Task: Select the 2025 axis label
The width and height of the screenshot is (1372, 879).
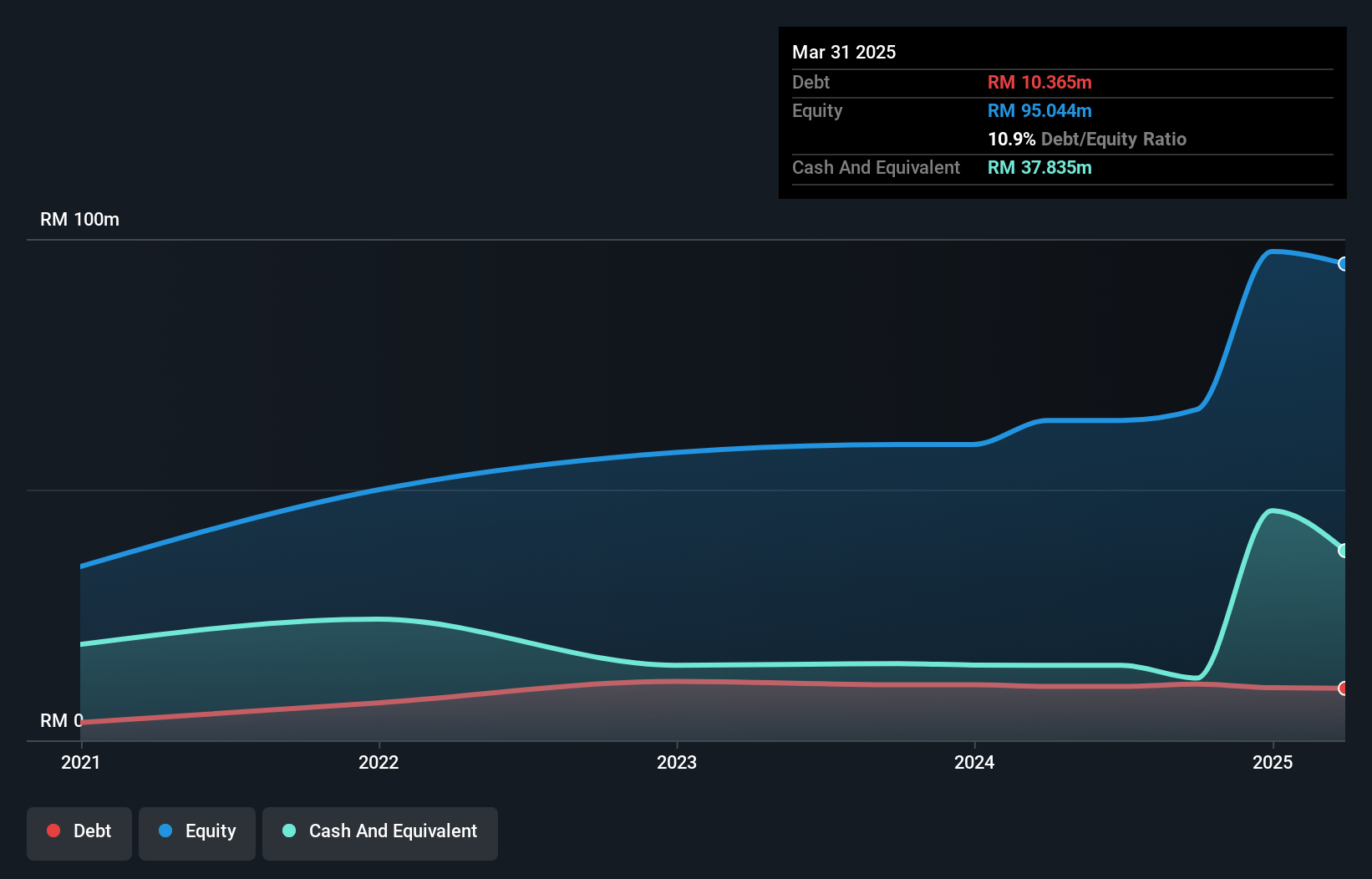Action: pyautogui.click(x=1272, y=762)
